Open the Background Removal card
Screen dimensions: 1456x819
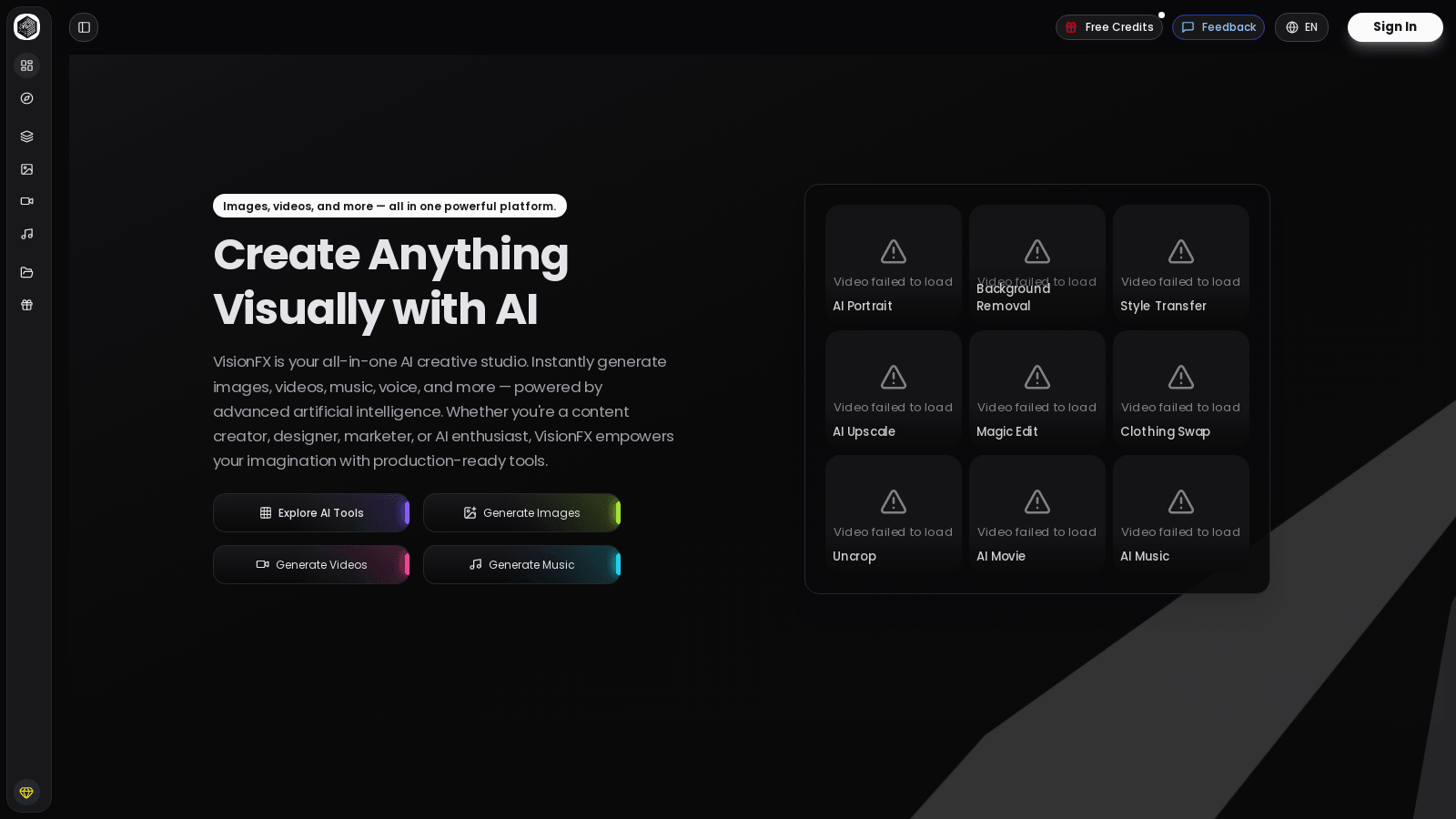[1037, 263]
